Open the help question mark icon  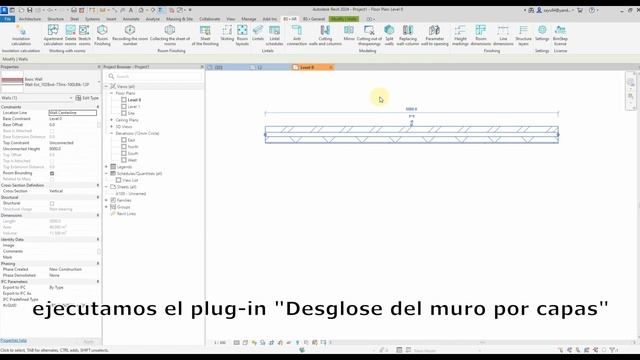(x=592, y=10)
